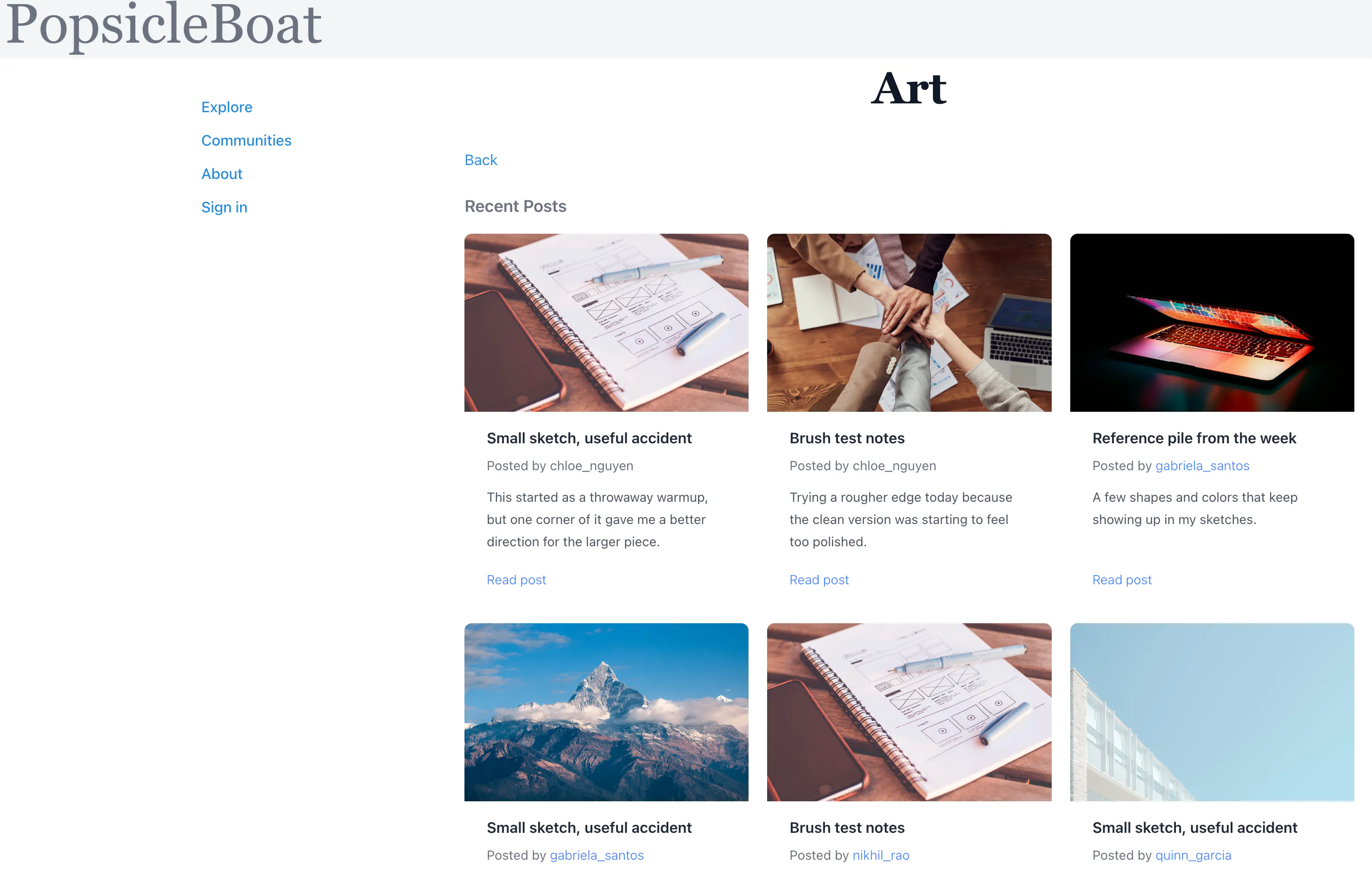Image resolution: width=1372 pixels, height=869 pixels.
Task: Open nikhil_rao's profile link
Action: 881,855
